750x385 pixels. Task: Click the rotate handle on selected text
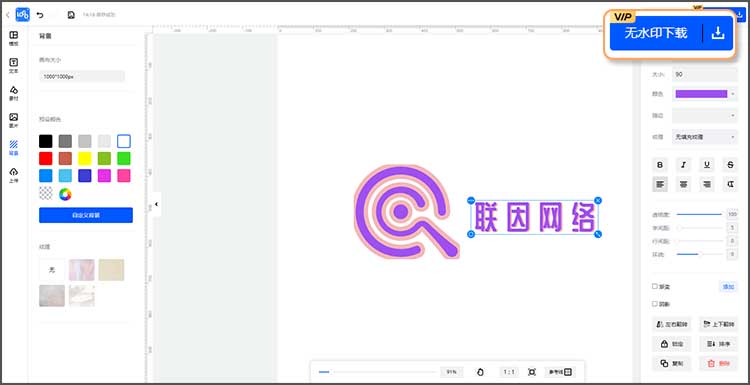click(471, 234)
